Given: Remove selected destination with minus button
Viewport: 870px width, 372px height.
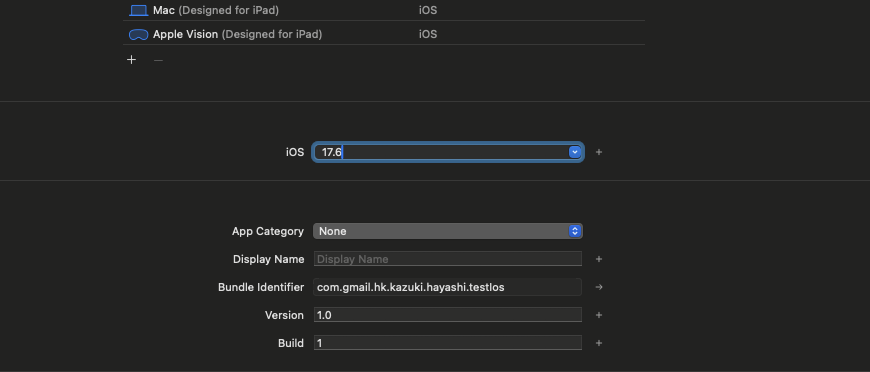Looking at the screenshot, I should coord(159,60).
